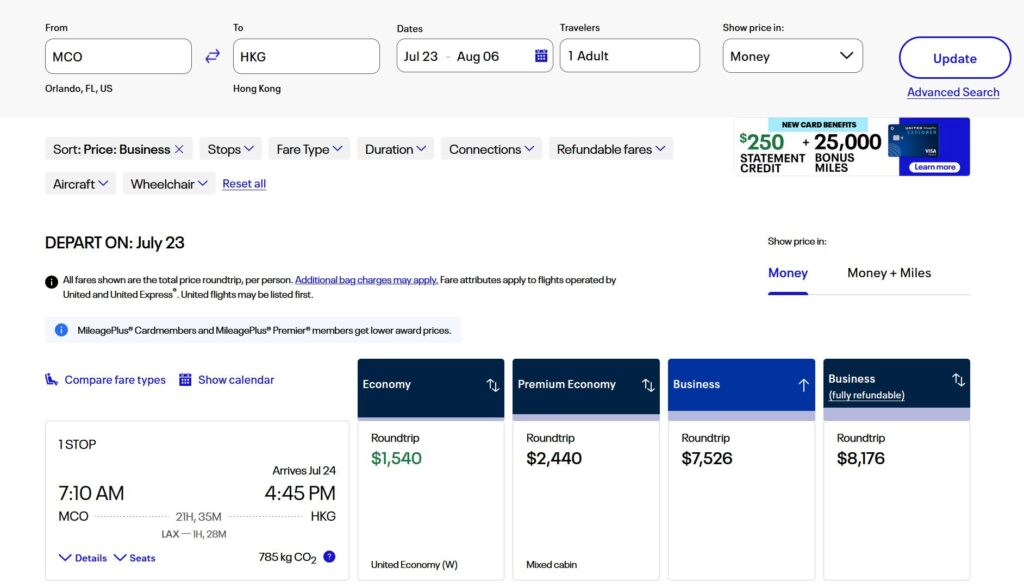
Task: Swap origin and destination airports icon
Action: coord(212,56)
